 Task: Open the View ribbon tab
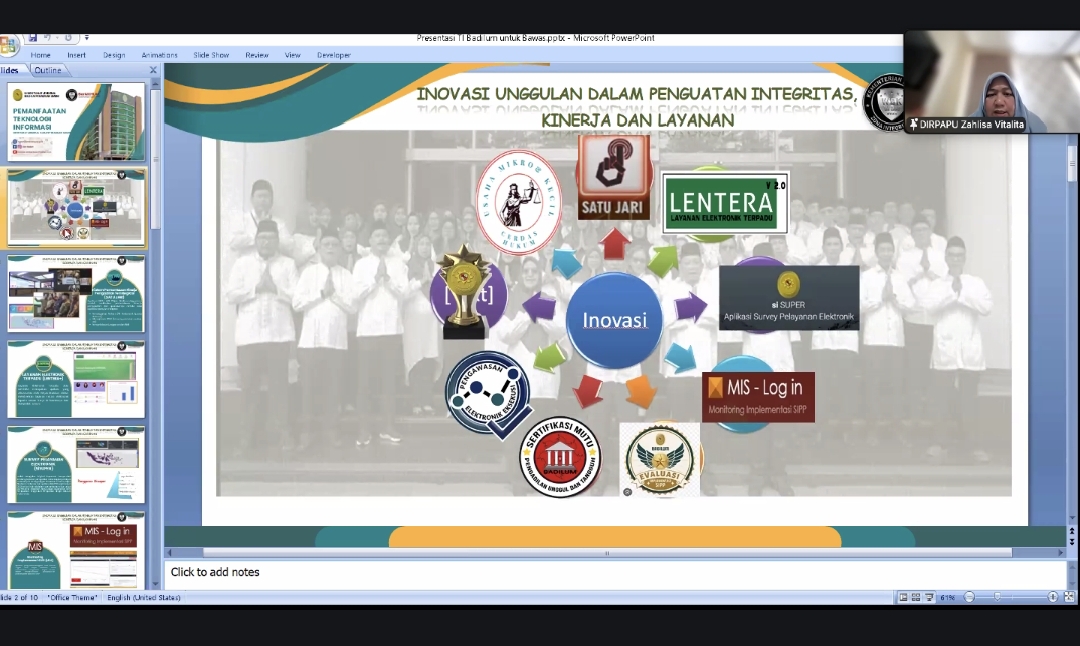point(293,55)
